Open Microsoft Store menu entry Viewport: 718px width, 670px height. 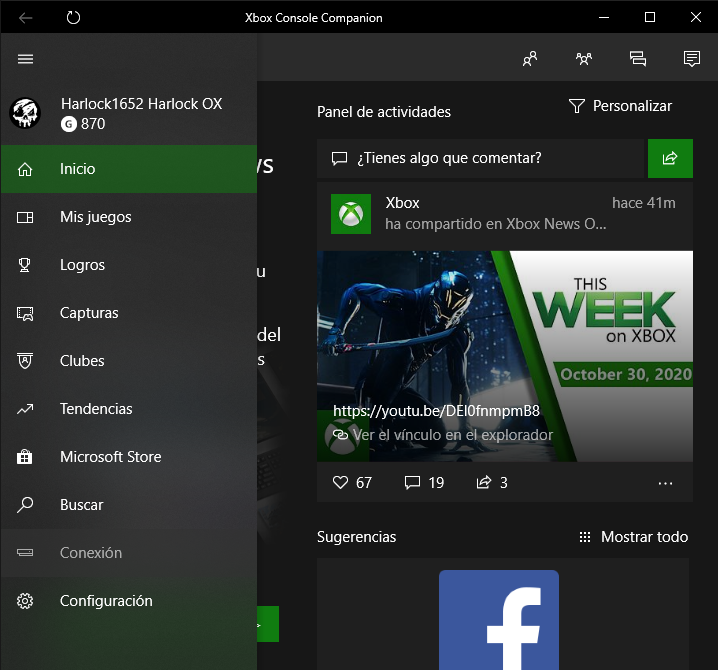pos(129,457)
